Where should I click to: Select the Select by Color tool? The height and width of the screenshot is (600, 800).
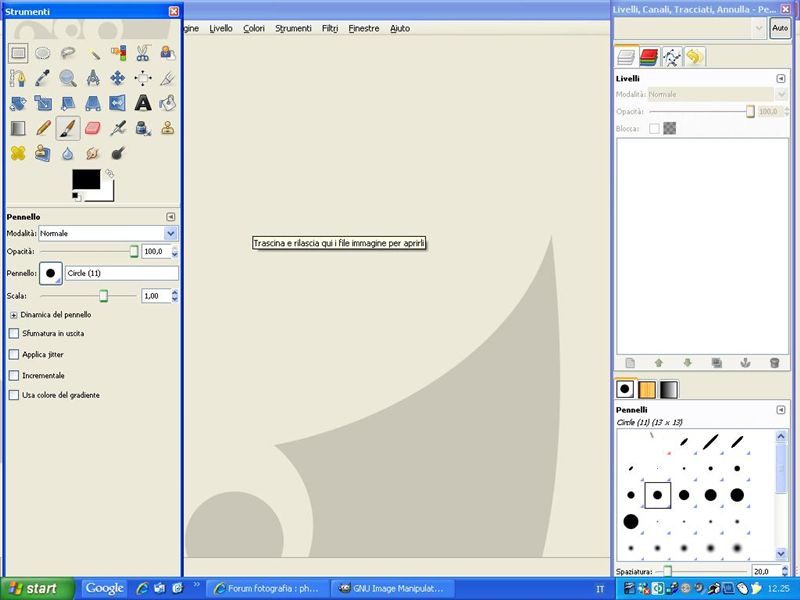coord(118,53)
